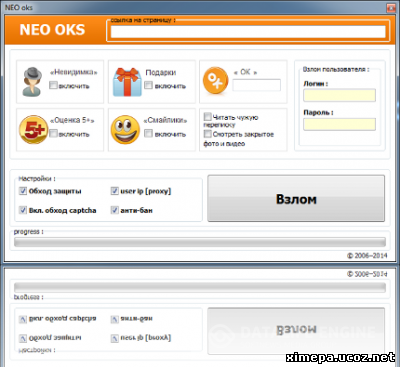
Task: Click the orange OK coin icon
Action: pyautogui.click(x=215, y=80)
